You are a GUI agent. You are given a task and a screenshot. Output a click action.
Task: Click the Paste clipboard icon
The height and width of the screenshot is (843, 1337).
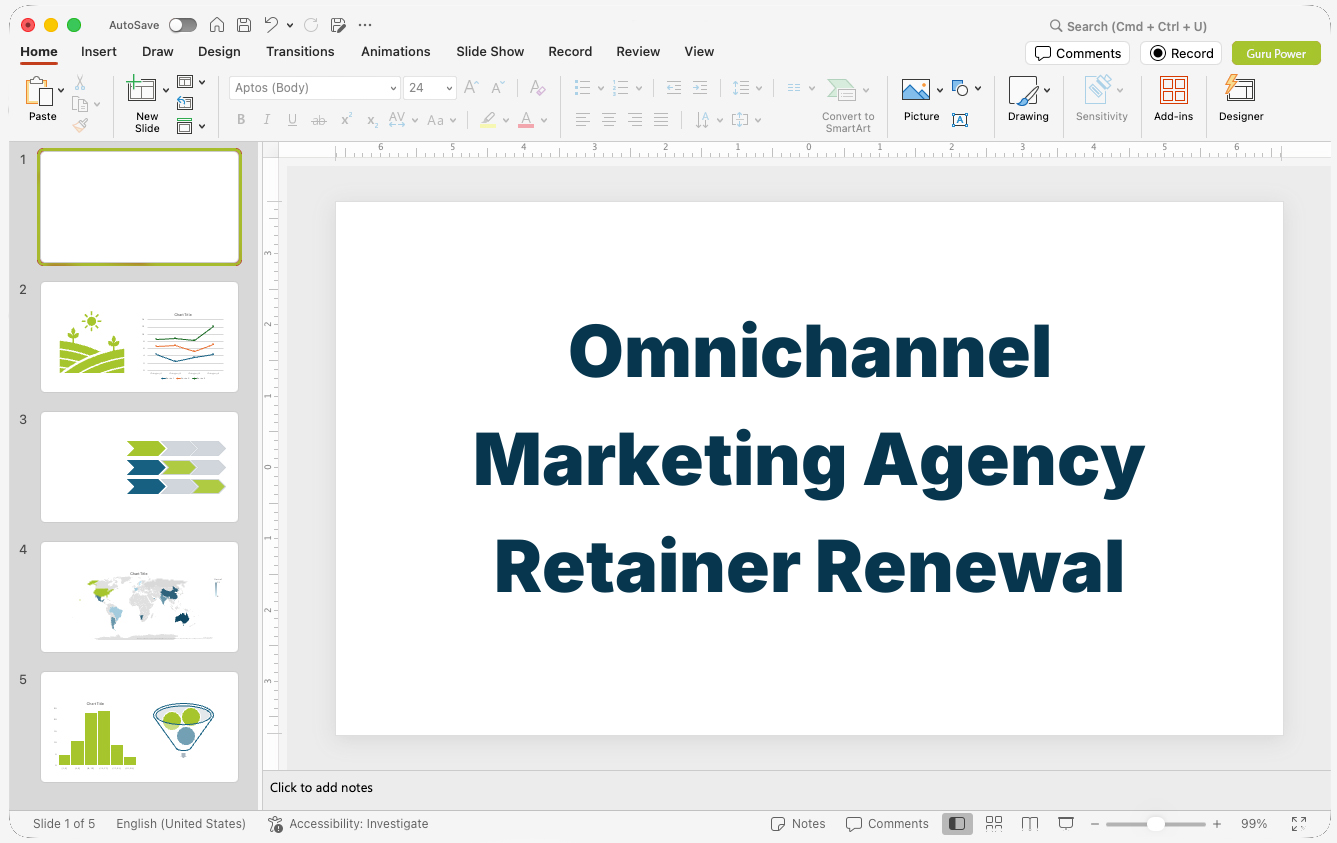(x=40, y=91)
